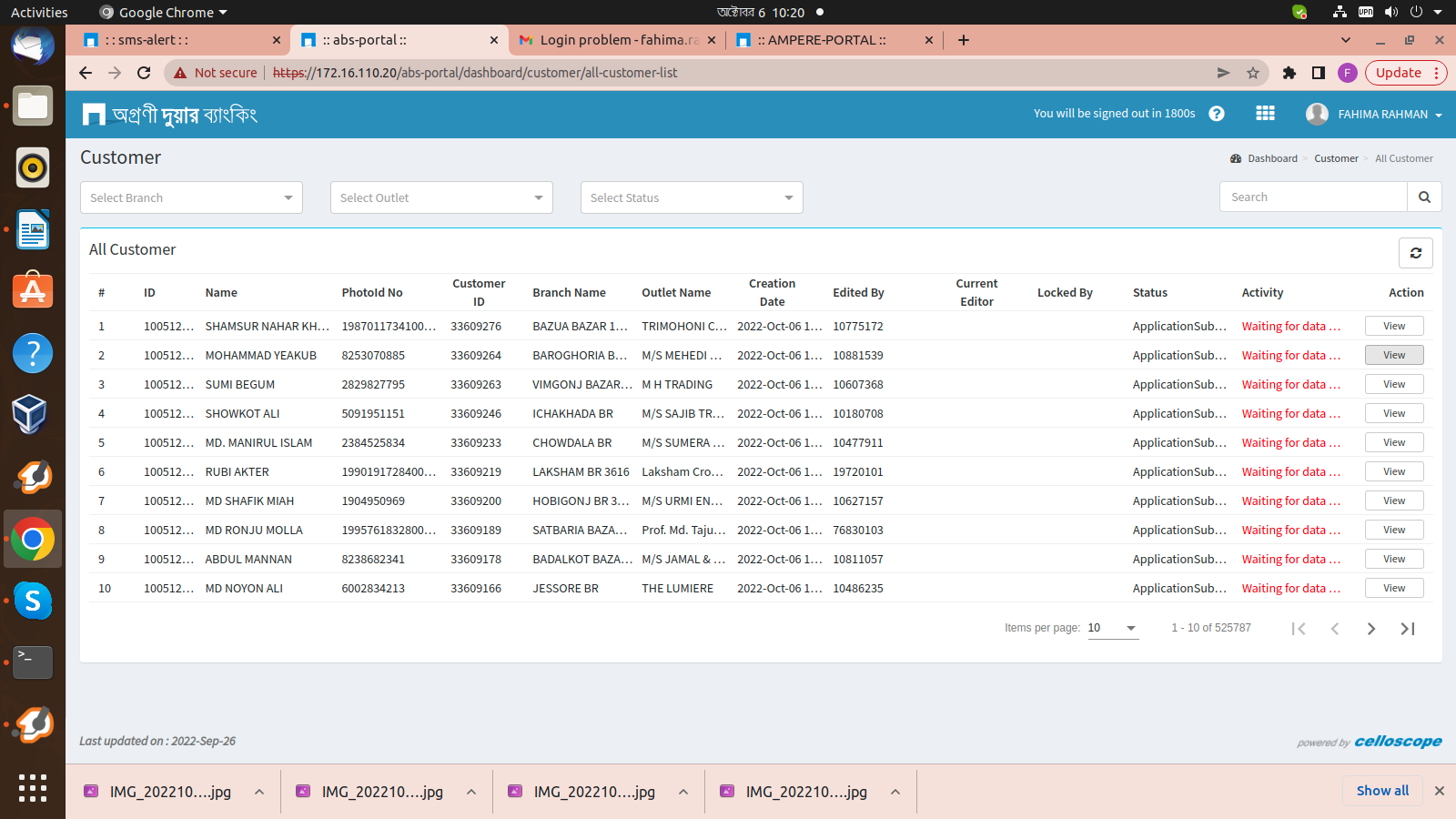
Task: Open Ubuntu Software from the dock
Action: [33, 291]
